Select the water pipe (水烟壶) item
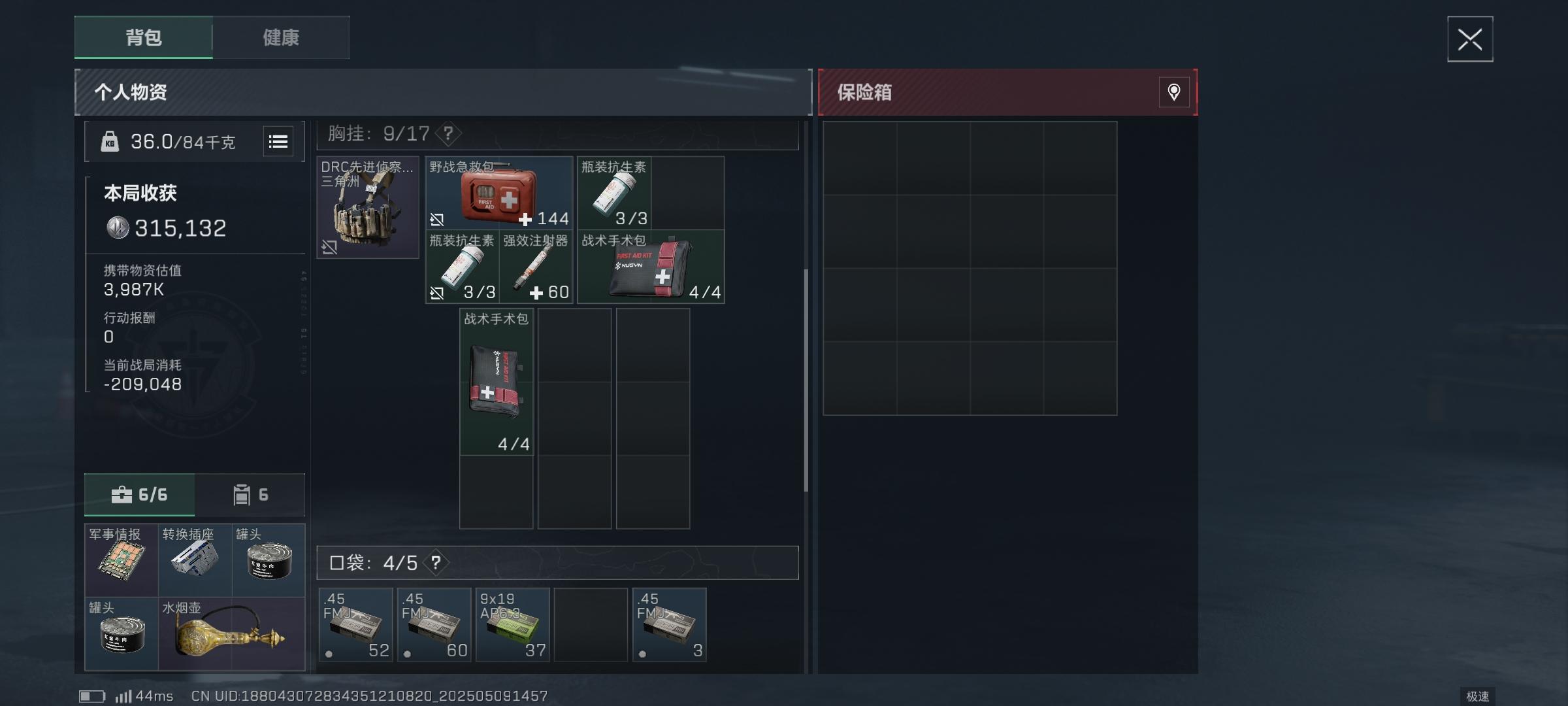This screenshot has width=1568, height=706. click(x=232, y=634)
